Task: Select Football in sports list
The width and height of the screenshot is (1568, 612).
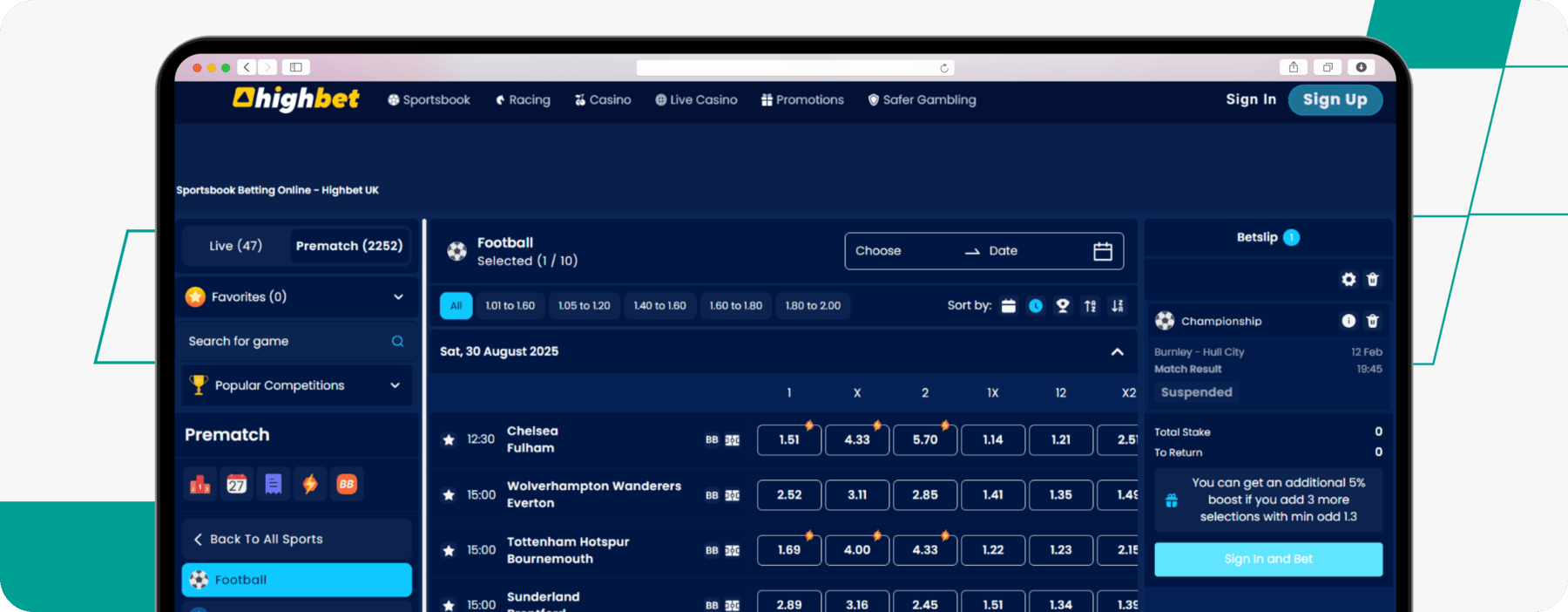Action: [296, 580]
